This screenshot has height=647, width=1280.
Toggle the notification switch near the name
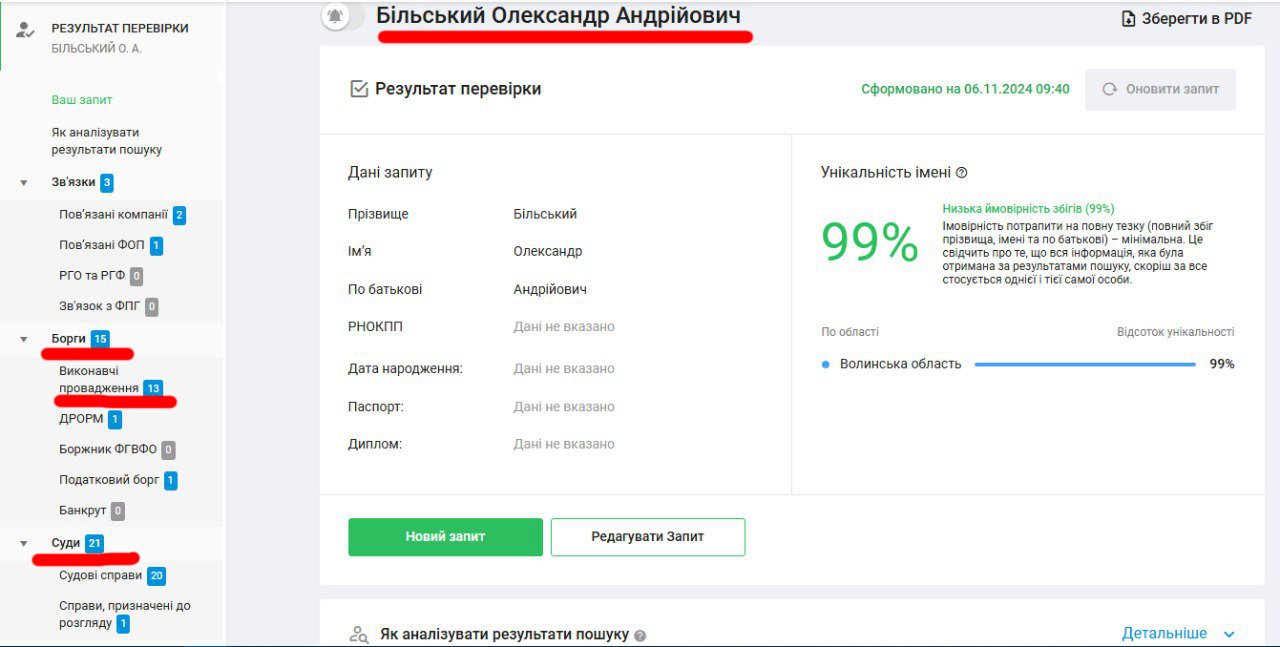[x=343, y=16]
